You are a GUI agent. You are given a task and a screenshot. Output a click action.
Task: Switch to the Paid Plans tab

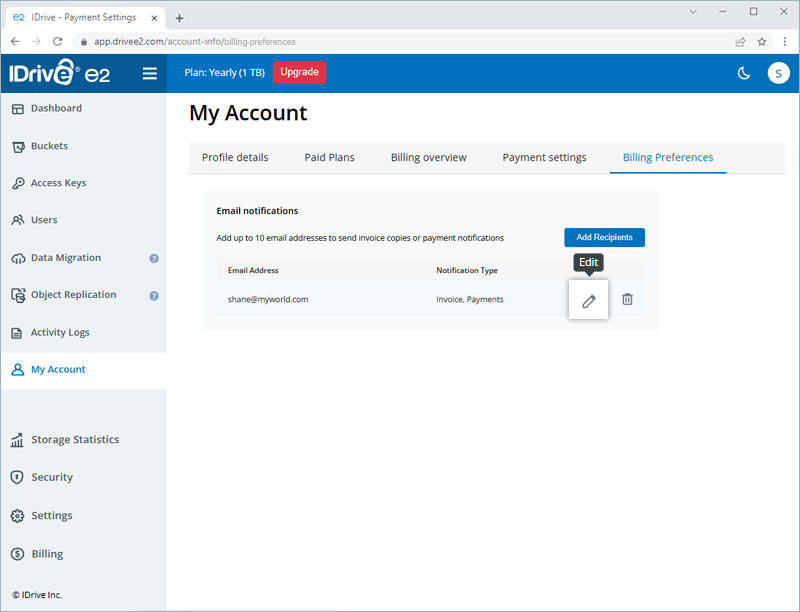[329, 157]
